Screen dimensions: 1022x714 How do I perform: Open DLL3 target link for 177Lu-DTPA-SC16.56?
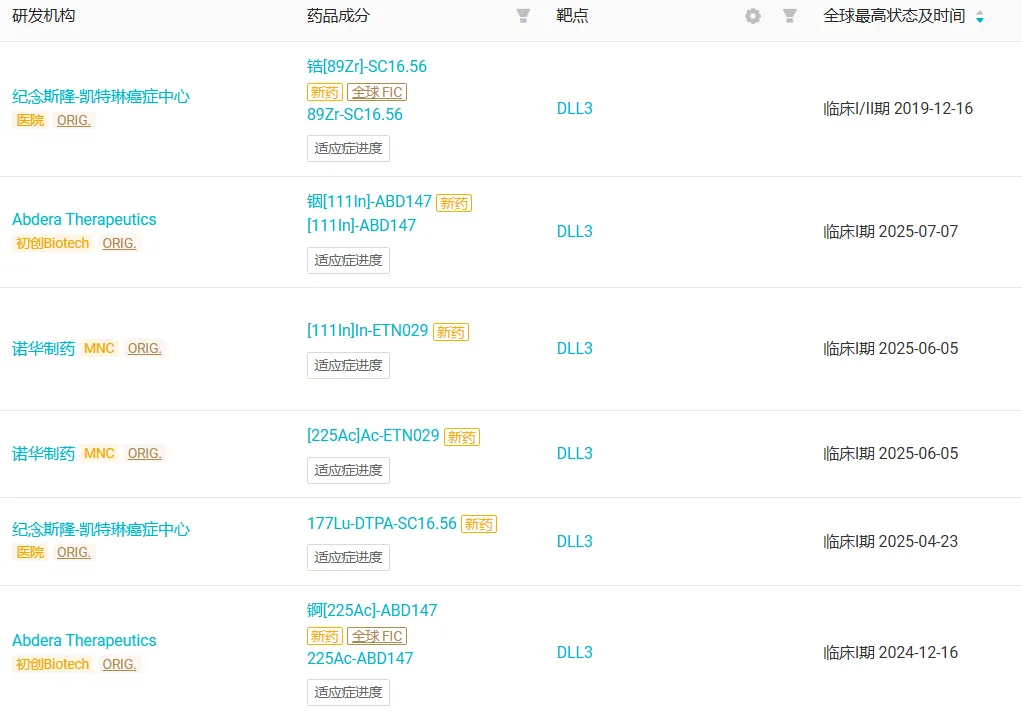[575, 541]
